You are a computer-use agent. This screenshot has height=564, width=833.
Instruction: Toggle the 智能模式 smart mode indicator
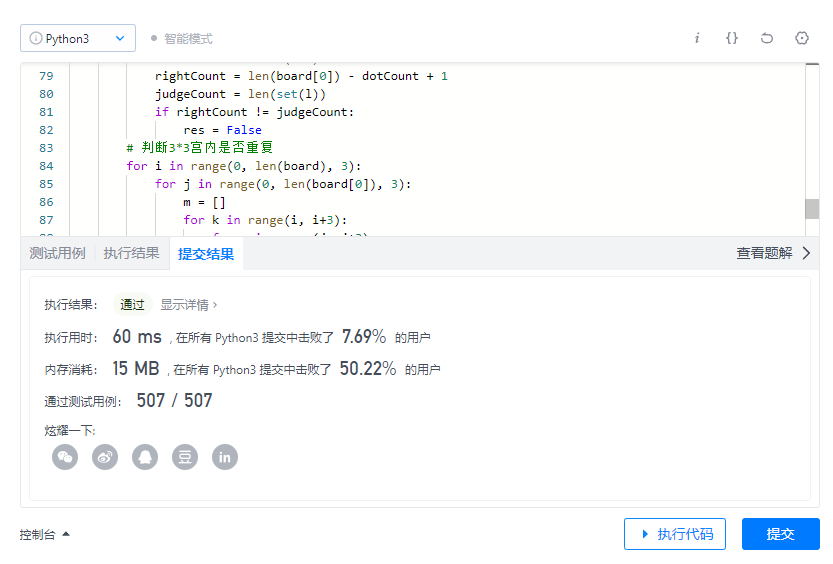(x=182, y=39)
